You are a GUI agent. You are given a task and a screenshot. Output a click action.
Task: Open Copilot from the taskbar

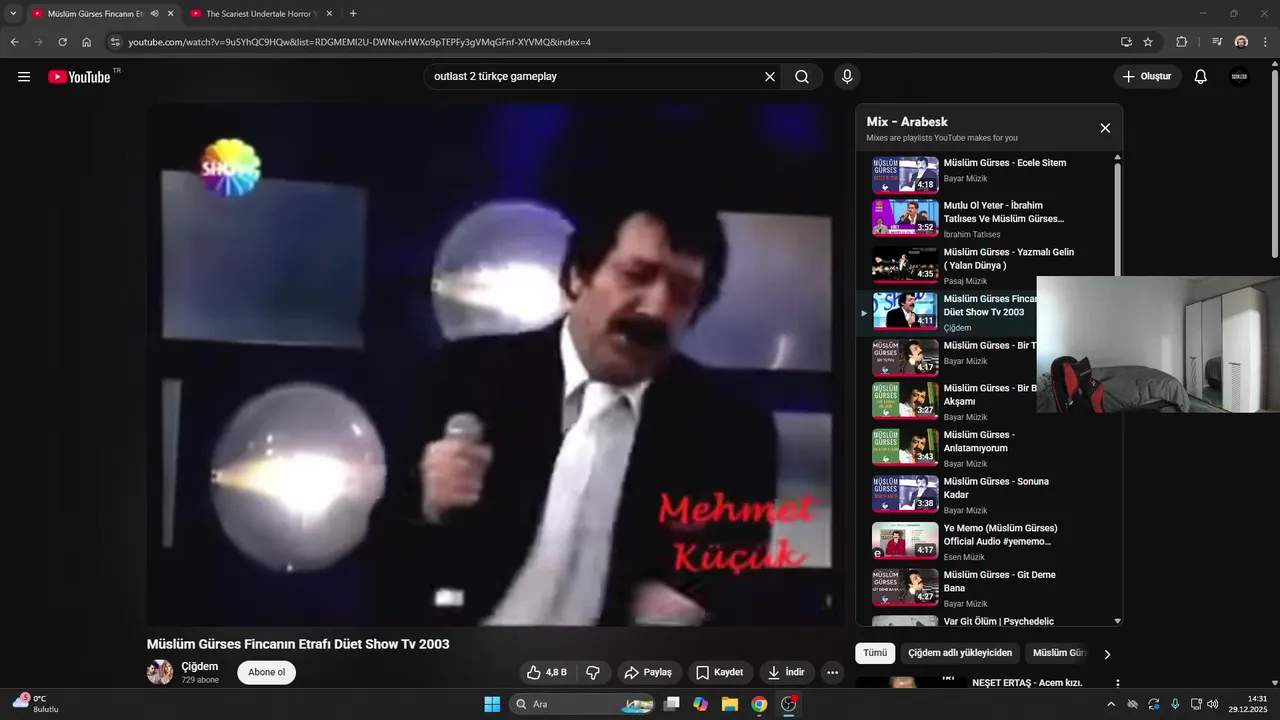click(701, 704)
